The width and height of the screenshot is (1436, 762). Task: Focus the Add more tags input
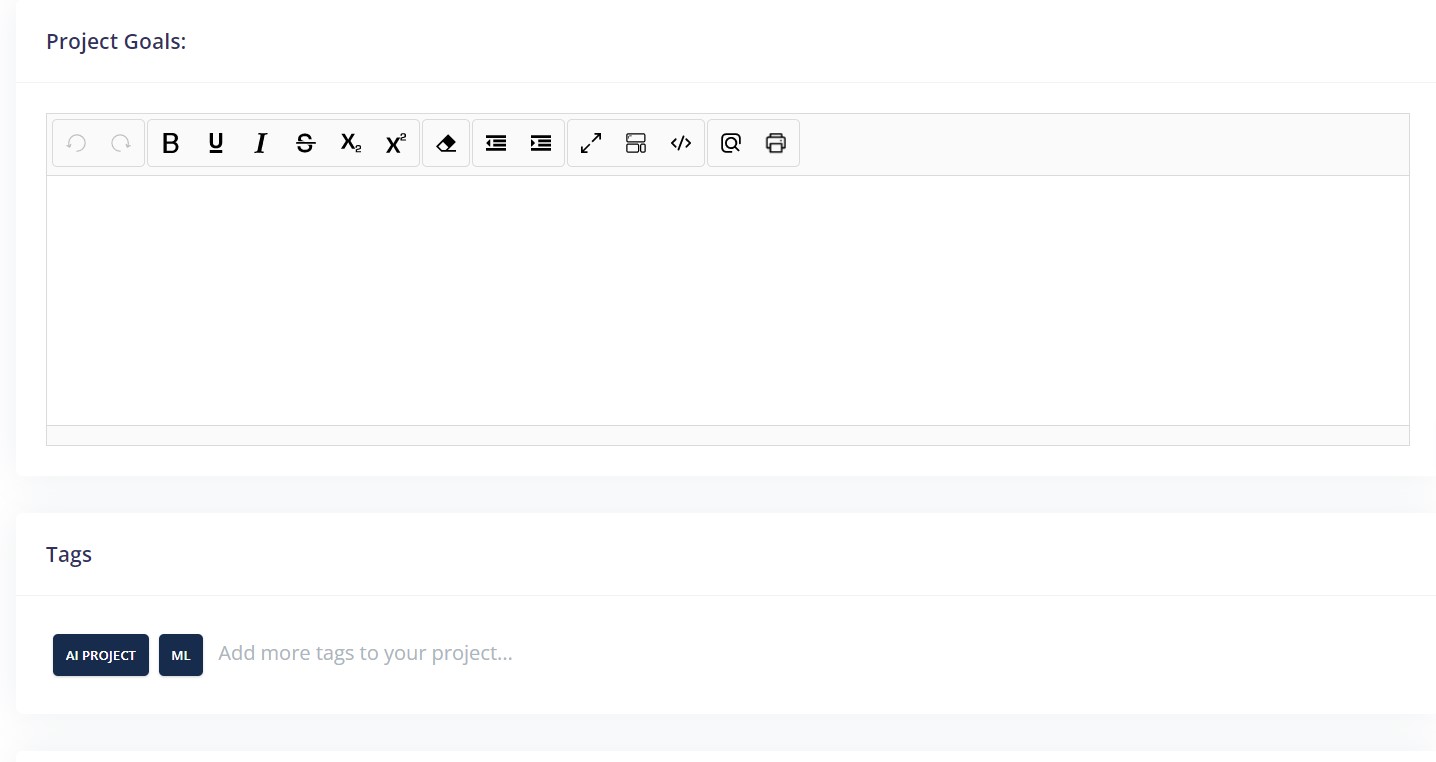[x=365, y=654]
